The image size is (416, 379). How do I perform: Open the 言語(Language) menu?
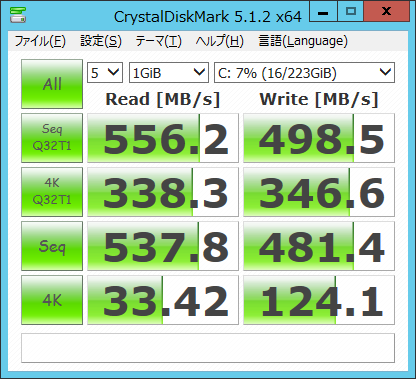tap(303, 41)
